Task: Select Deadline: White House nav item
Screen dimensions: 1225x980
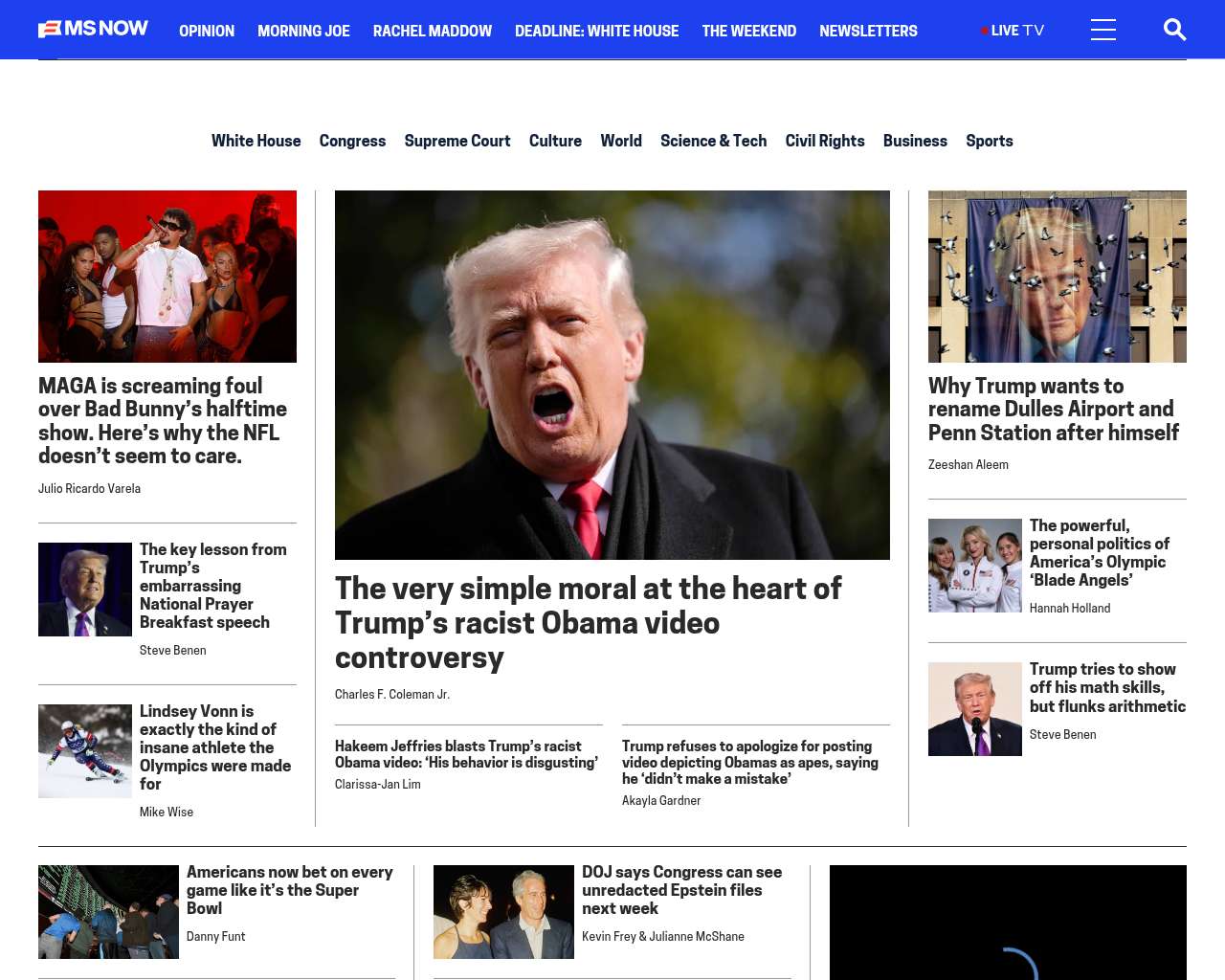Action: coord(596,31)
